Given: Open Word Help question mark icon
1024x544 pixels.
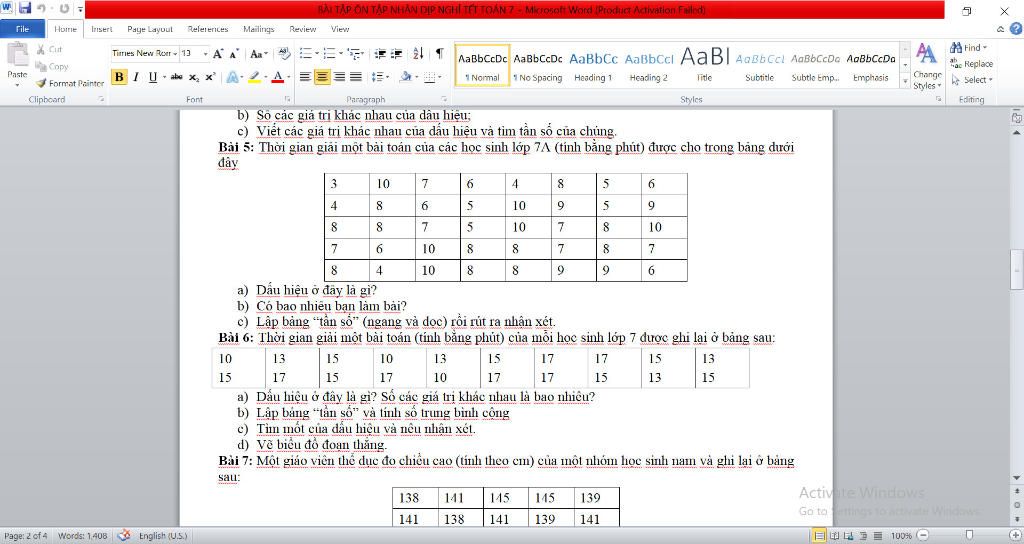Looking at the screenshot, I should [x=1016, y=29].
